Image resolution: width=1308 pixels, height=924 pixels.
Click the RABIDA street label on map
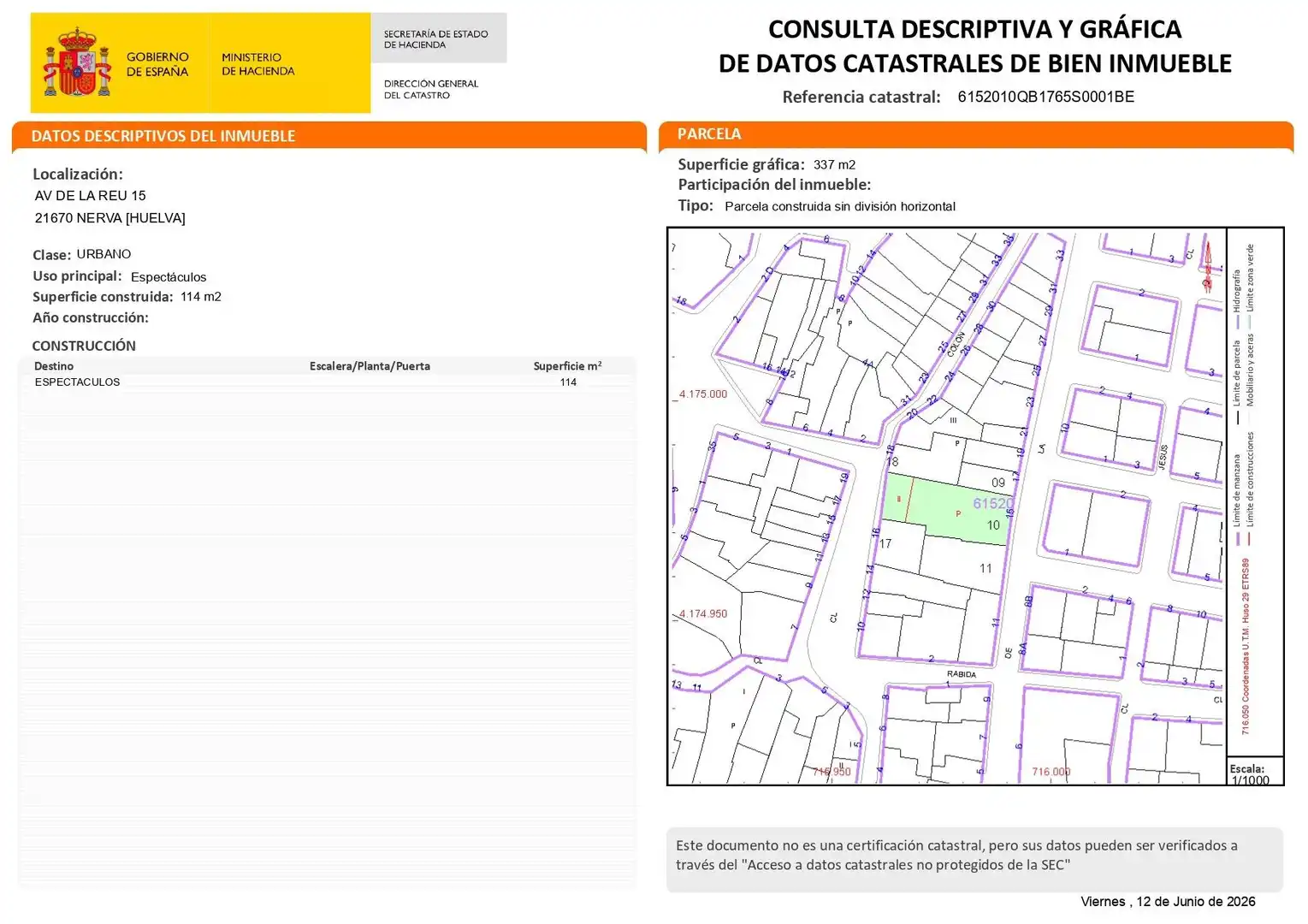[x=962, y=675]
